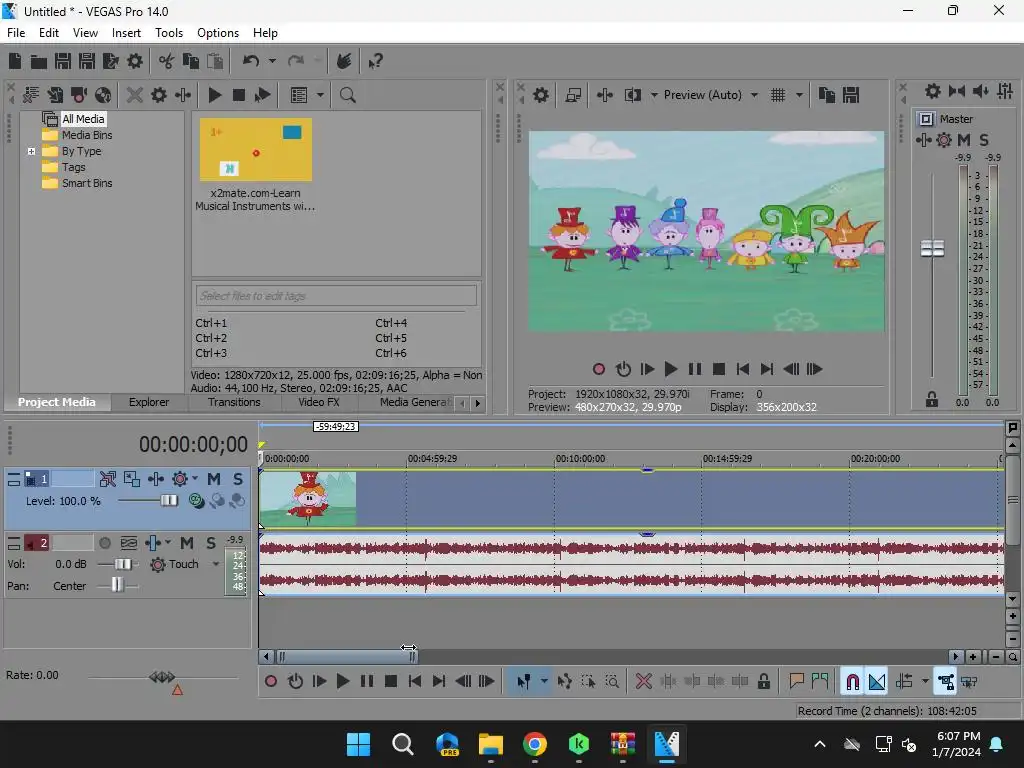Open the File menu
The width and height of the screenshot is (1024, 768).
click(x=16, y=33)
